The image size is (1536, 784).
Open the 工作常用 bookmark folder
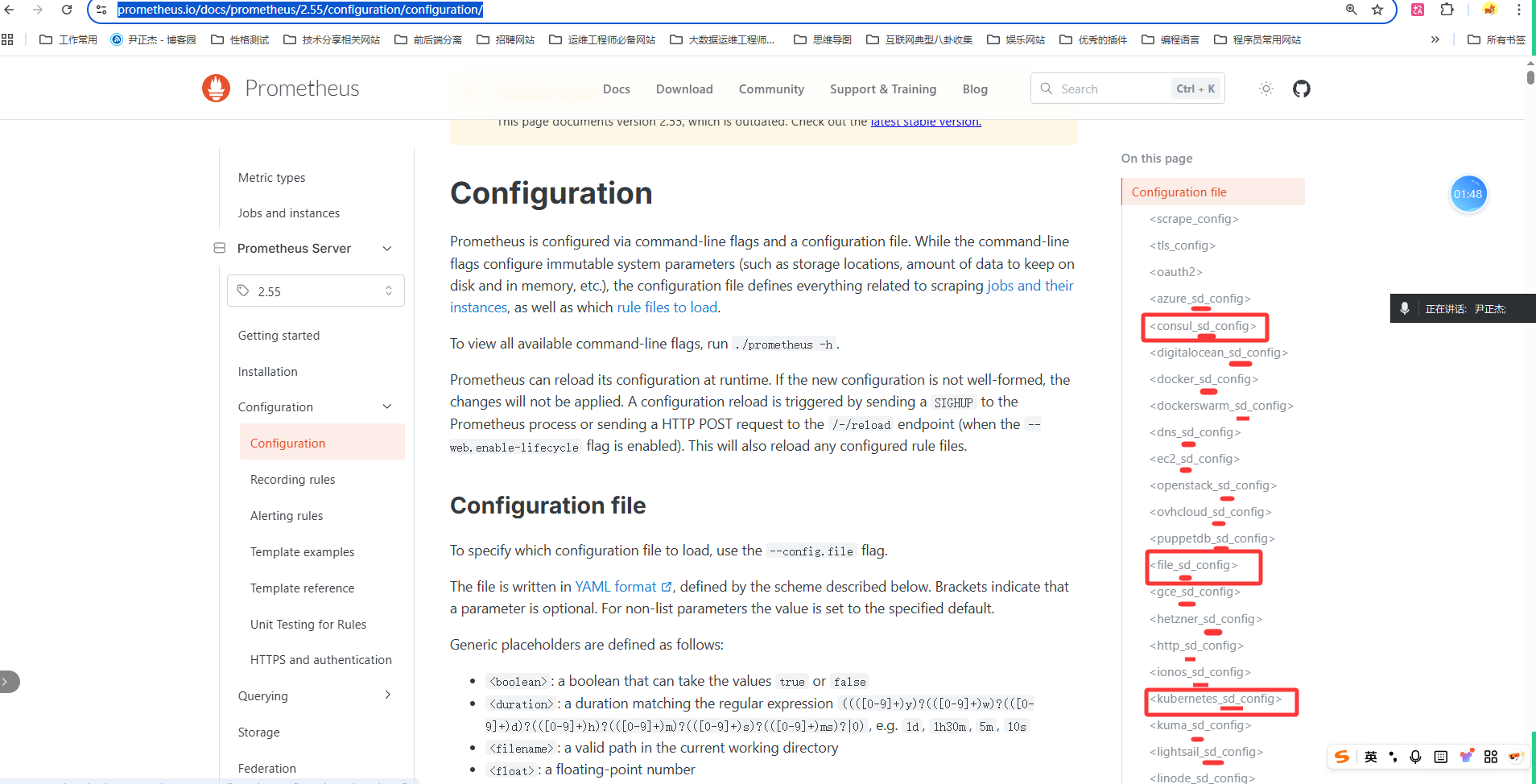(68, 39)
